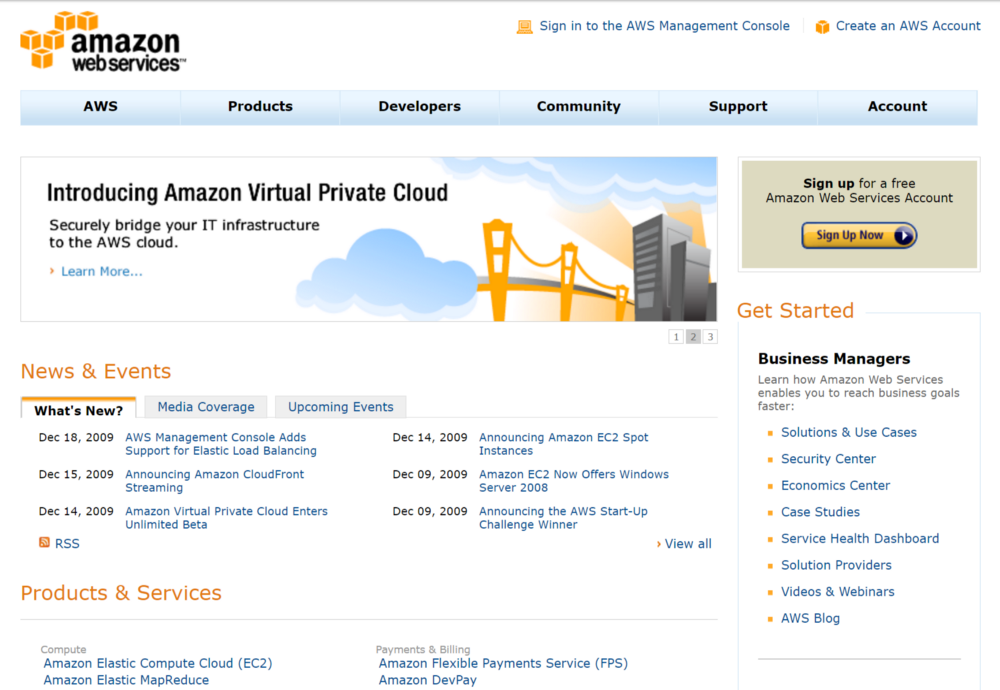
Task: Click the arrow icon on Sign Up Now
Action: 904,235
